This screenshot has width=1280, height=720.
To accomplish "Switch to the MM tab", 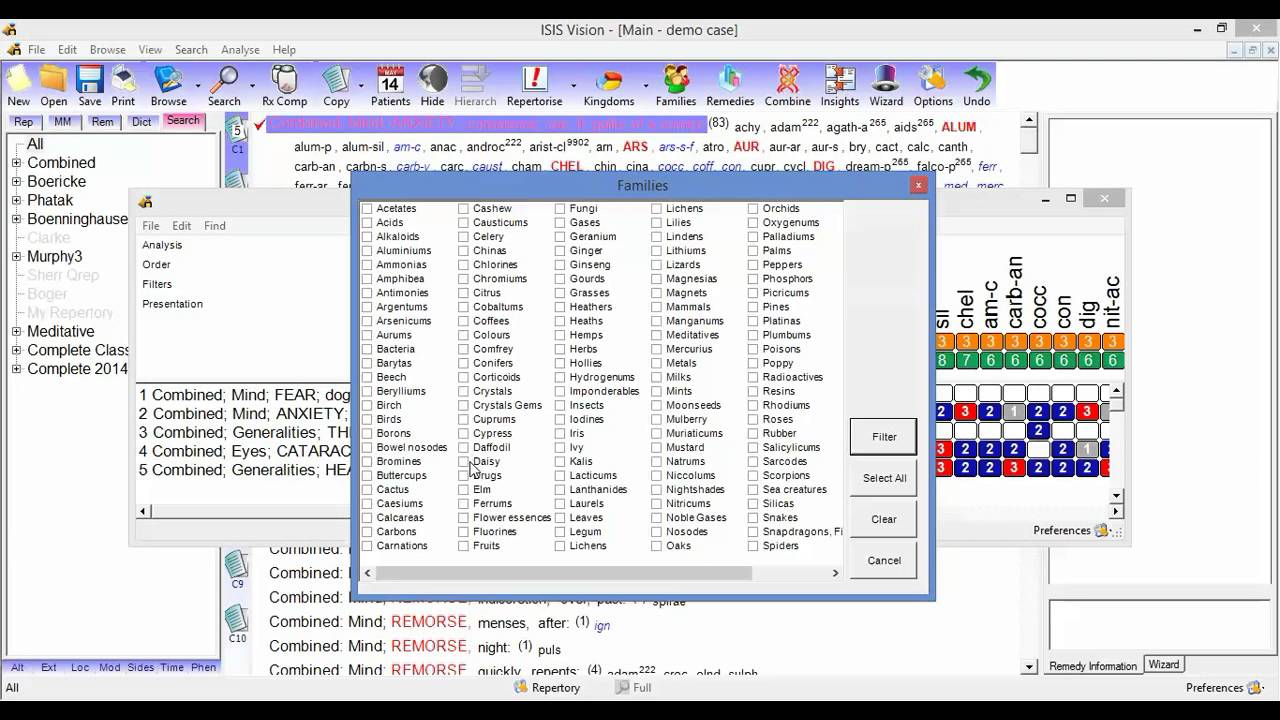I will (x=62, y=122).
